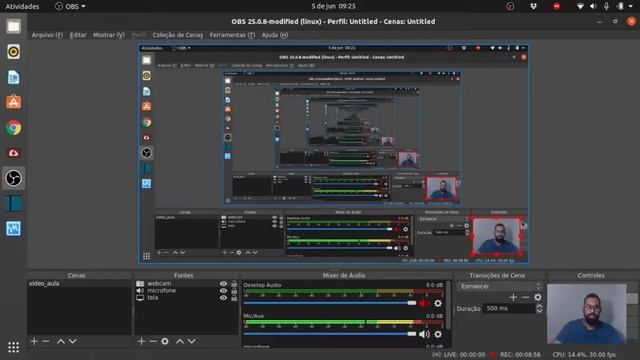Image resolution: width=640 pixels, height=360 pixels.
Task: Click the microphone indicator in the top bar
Action: (607, 6)
